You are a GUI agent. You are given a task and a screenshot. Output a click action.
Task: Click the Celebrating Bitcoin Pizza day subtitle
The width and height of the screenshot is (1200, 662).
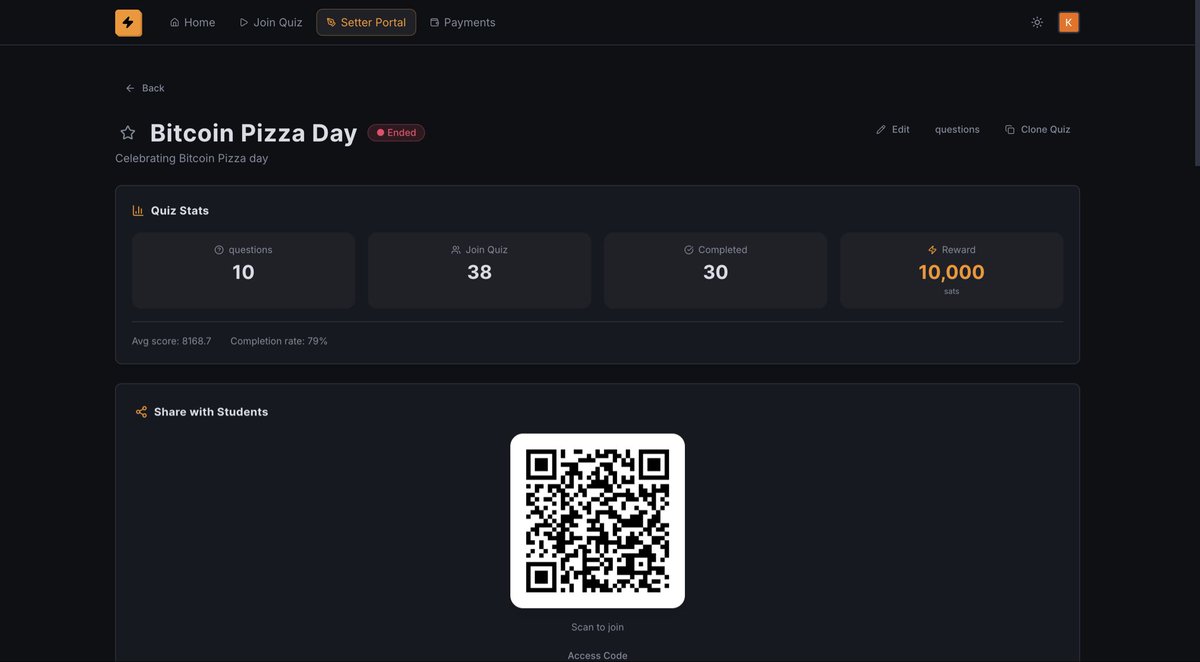pos(191,158)
